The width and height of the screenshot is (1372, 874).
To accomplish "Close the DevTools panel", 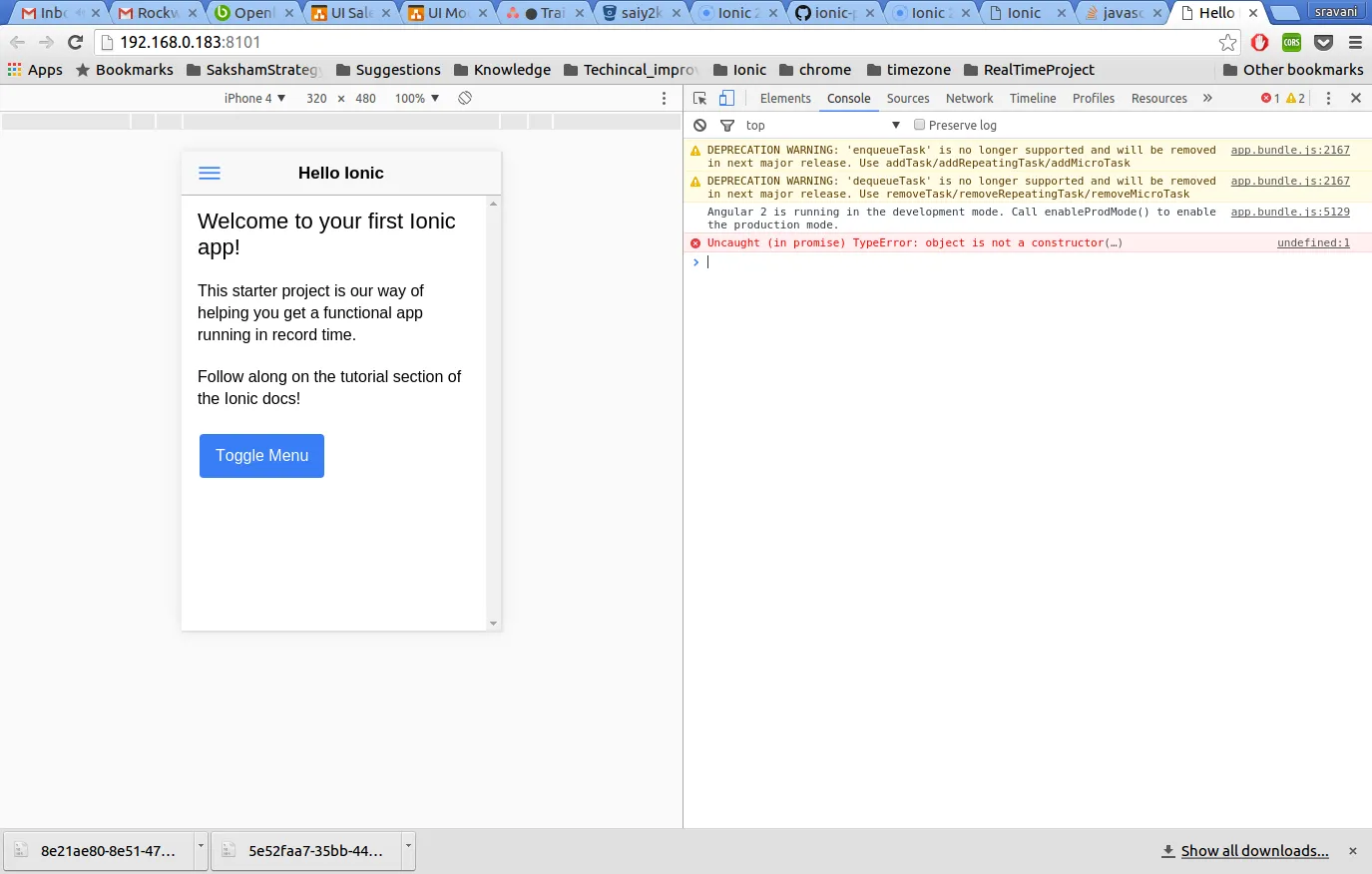I will pyautogui.click(x=1356, y=98).
